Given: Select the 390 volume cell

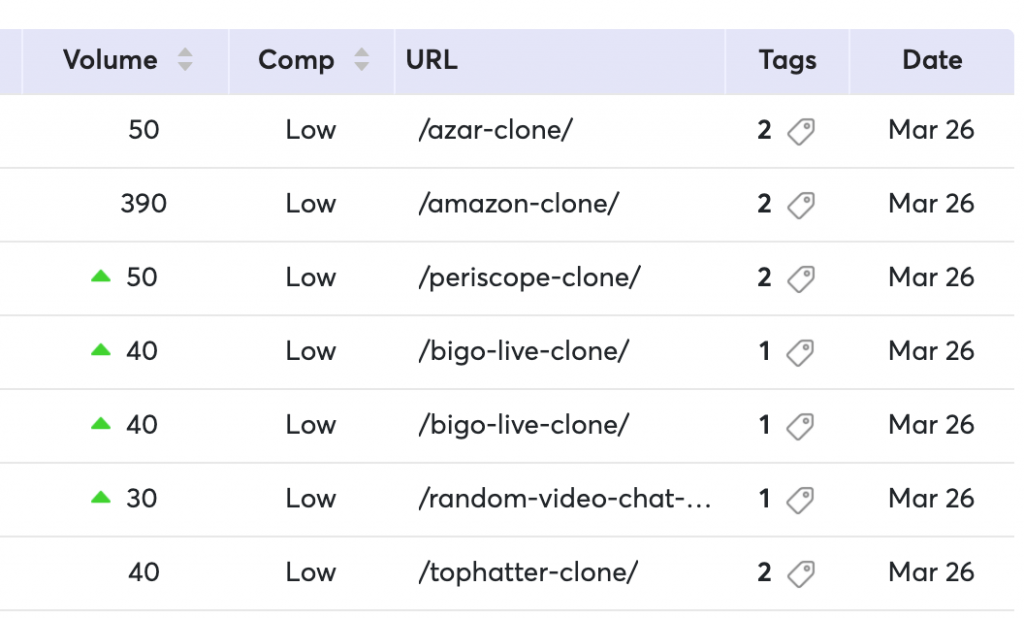Looking at the screenshot, I should [x=144, y=204].
